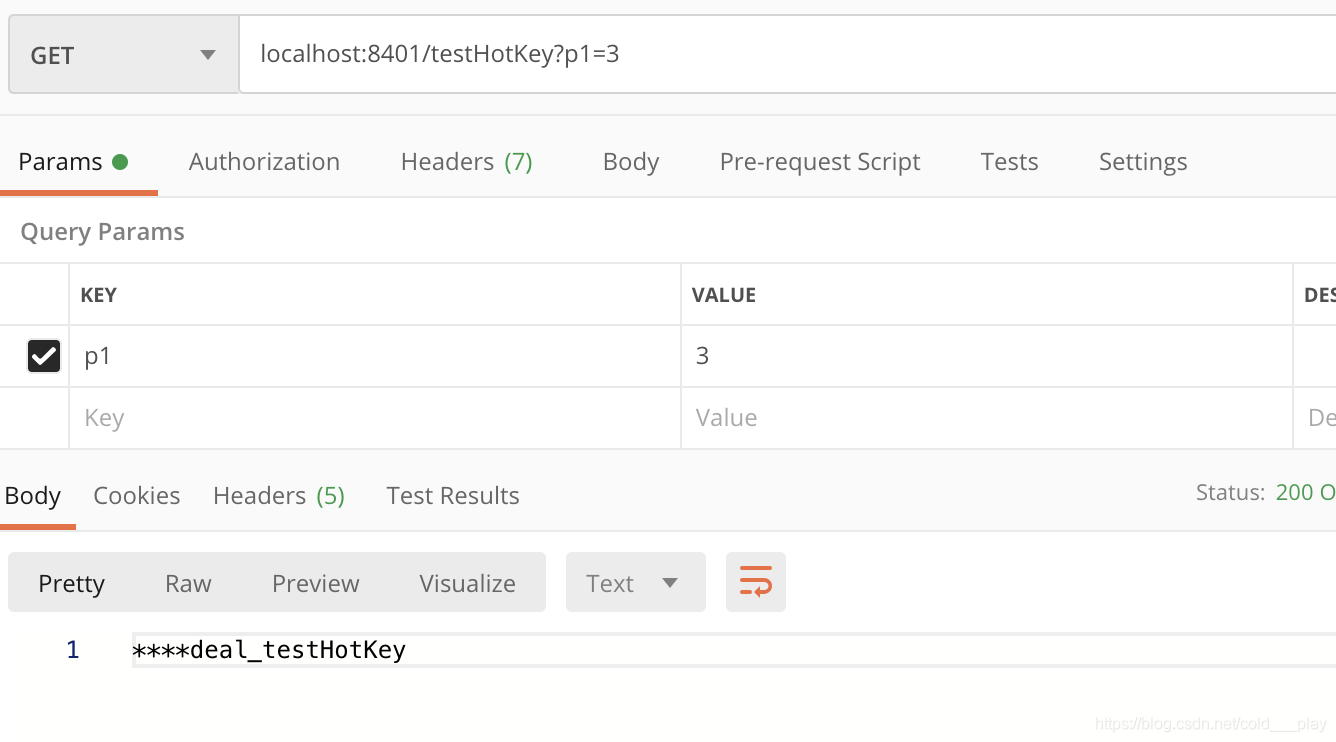Uncheck the p1 parameter checkbox
1336x742 pixels.
pyautogui.click(x=44, y=355)
